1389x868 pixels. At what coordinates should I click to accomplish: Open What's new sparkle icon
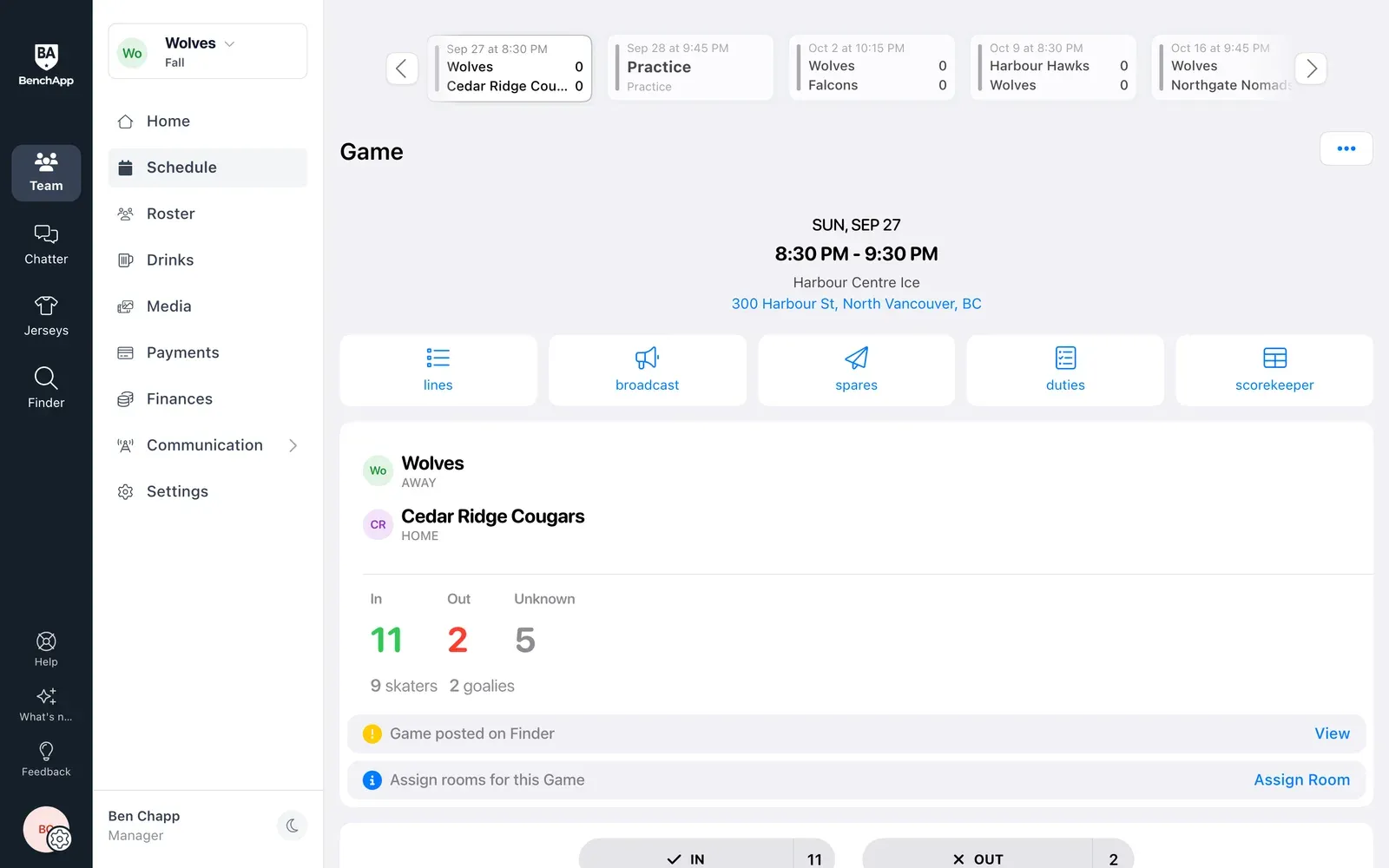[x=46, y=705]
